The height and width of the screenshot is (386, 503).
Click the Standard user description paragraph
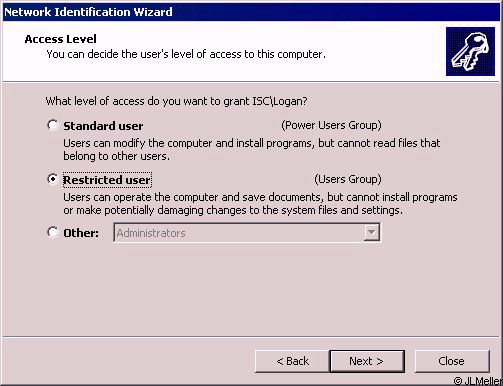click(x=252, y=149)
